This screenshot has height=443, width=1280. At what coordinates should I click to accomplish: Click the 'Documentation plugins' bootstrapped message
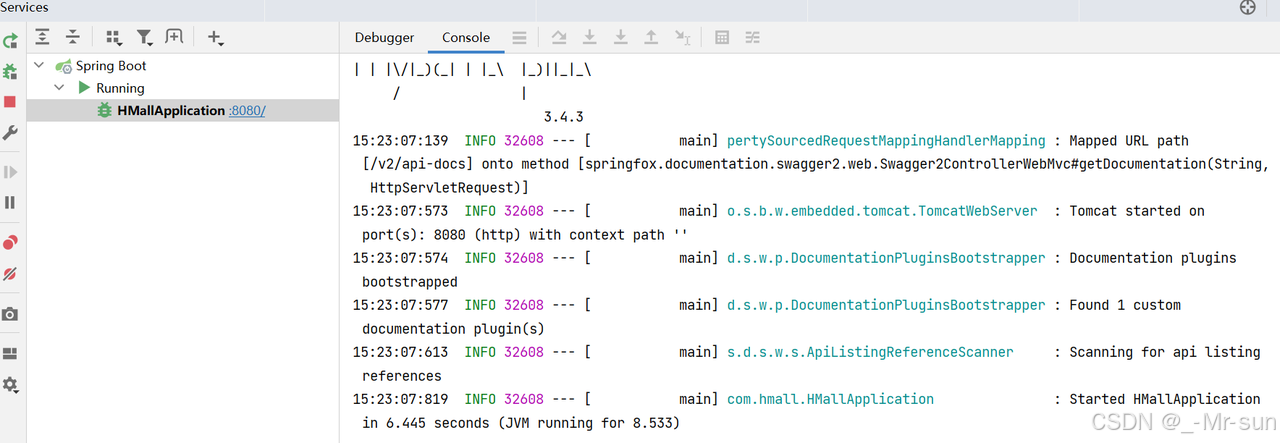pyautogui.click(x=1153, y=258)
